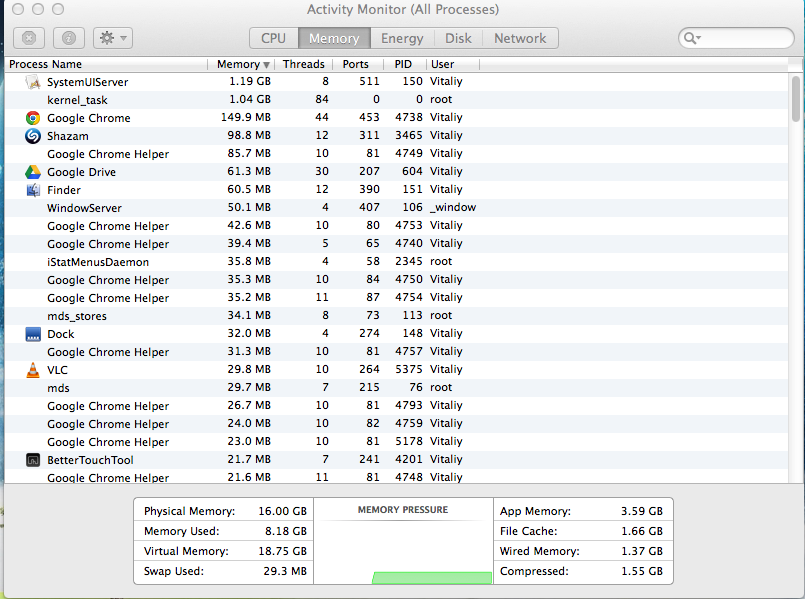
Task: Click the Google Drive app icon
Action: [33, 172]
